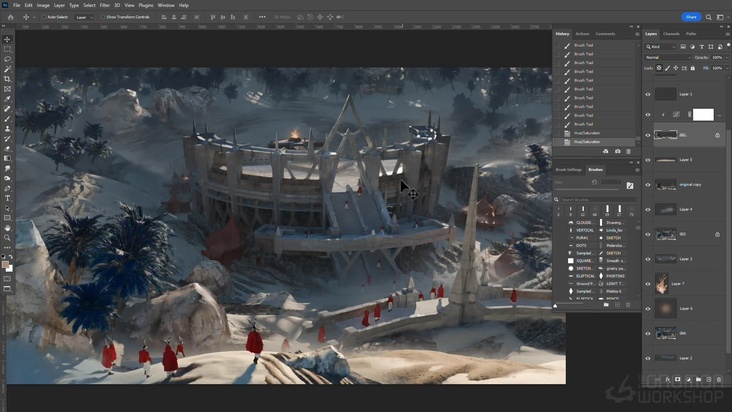The width and height of the screenshot is (732, 412).
Task: Create new brush group folder
Action: (606, 305)
